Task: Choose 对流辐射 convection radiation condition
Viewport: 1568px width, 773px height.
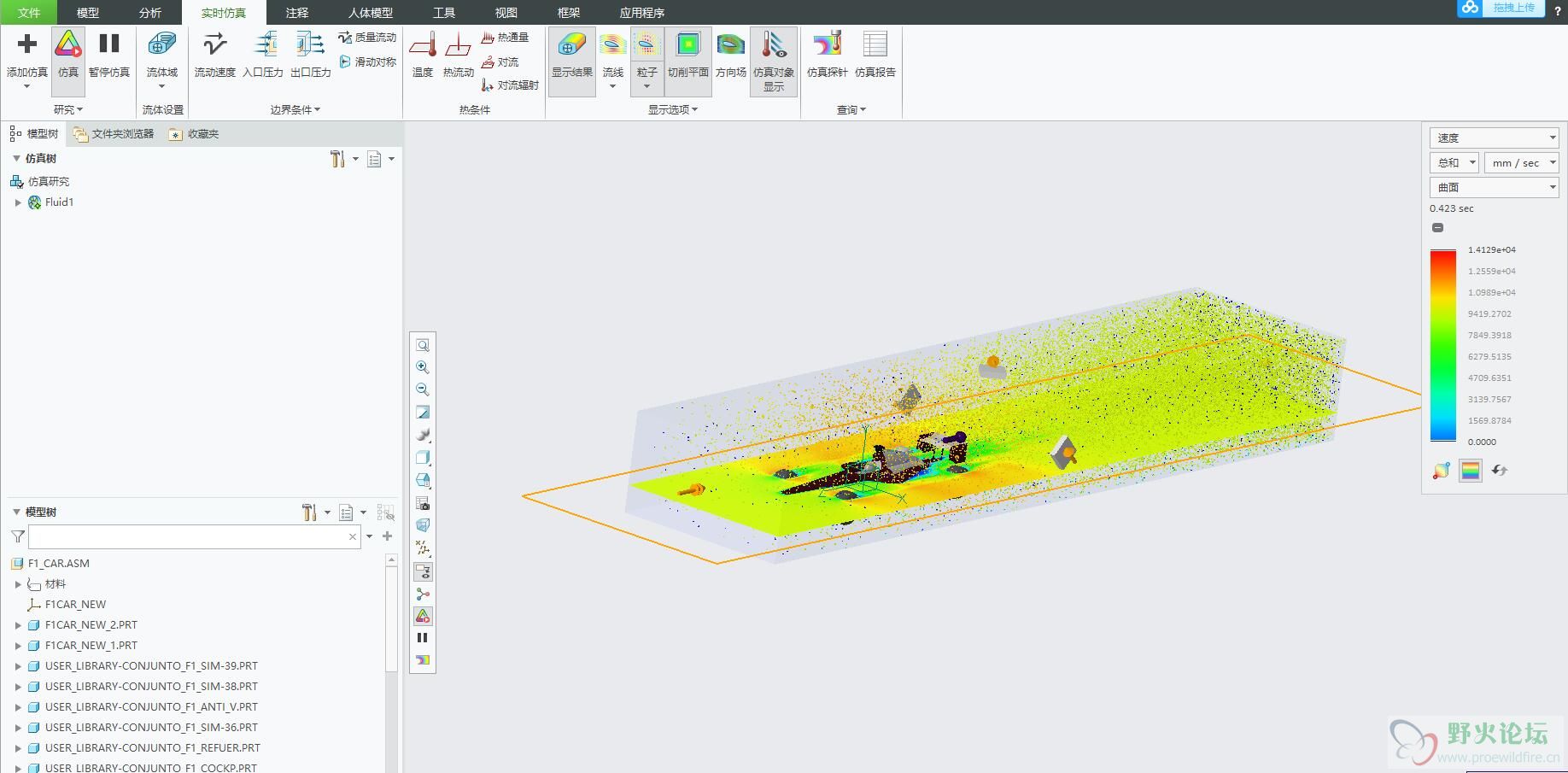Action: point(510,85)
